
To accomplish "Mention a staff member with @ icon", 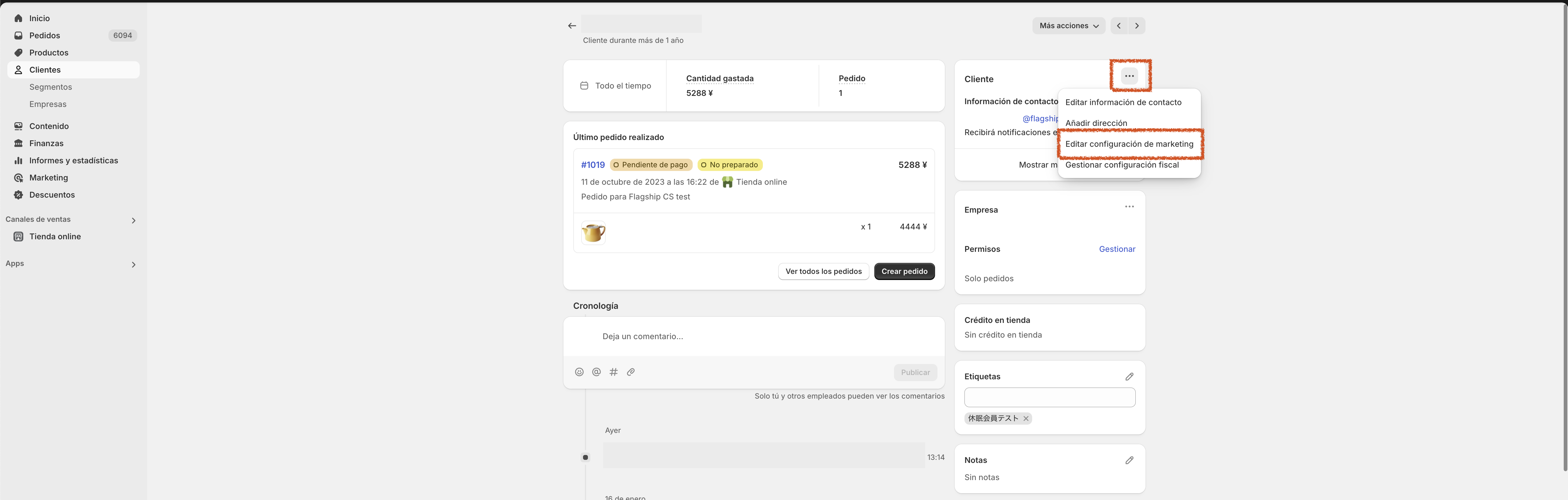I will click(x=597, y=372).
